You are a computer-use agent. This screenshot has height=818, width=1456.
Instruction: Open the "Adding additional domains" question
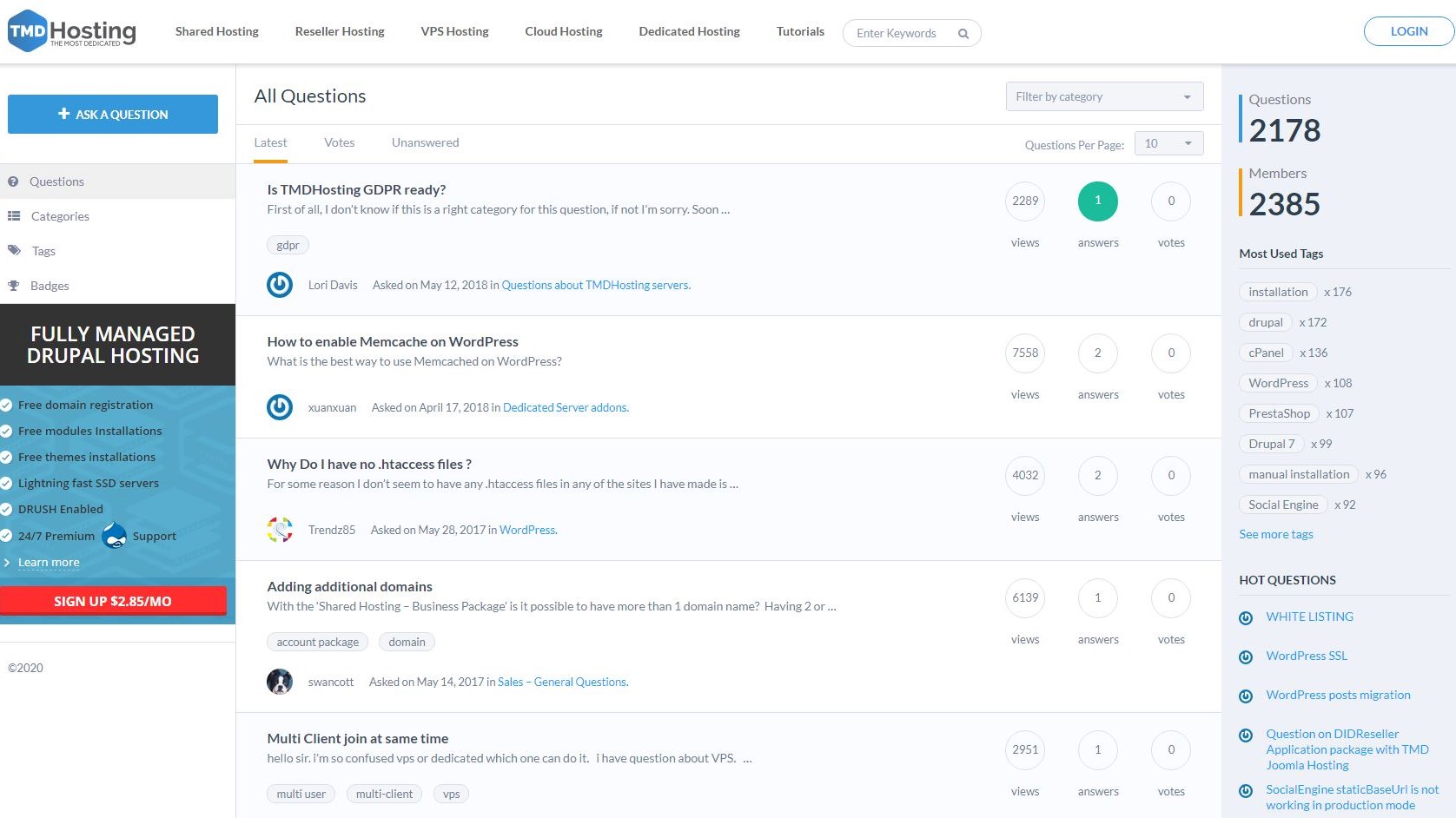tap(349, 586)
